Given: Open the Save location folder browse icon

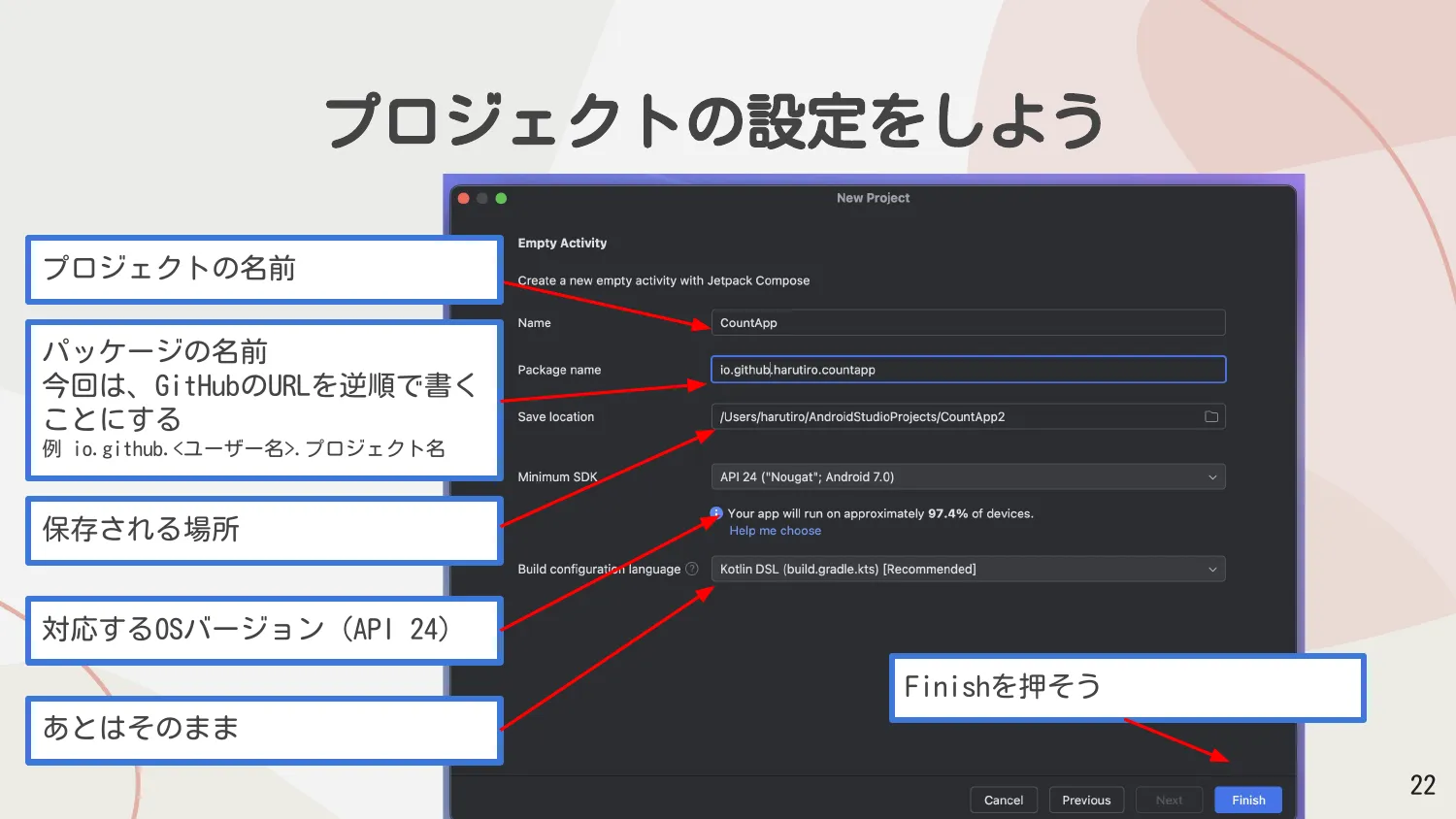Looking at the screenshot, I should click(1211, 415).
